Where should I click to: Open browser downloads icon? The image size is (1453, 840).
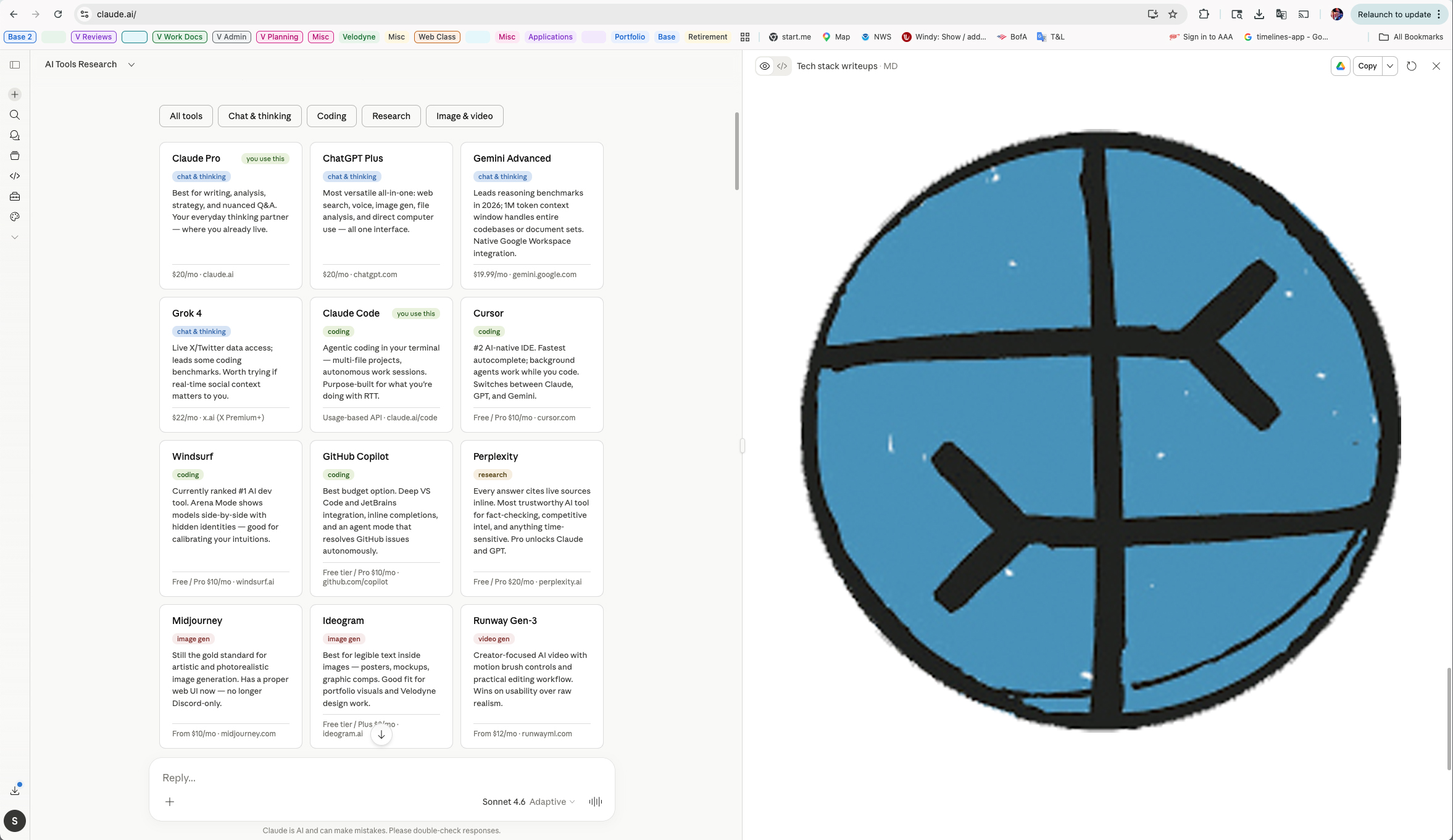point(1259,14)
